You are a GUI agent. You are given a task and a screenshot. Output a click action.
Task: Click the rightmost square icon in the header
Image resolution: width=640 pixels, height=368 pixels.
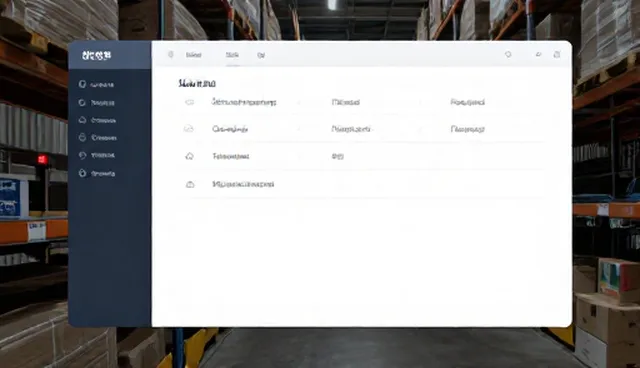click(x=557, y=54)
